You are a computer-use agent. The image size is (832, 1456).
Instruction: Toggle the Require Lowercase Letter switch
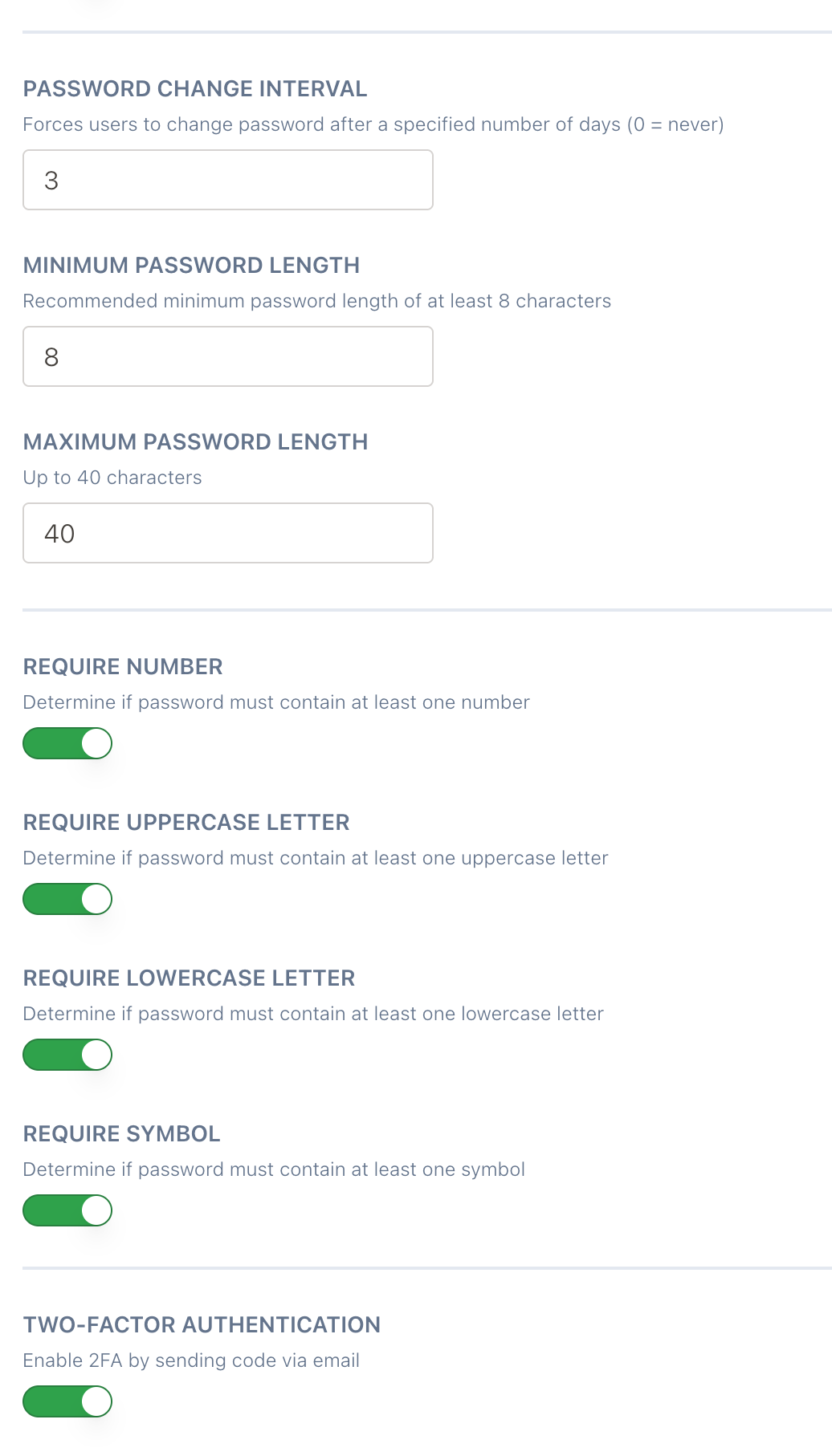pos(67,1055)
